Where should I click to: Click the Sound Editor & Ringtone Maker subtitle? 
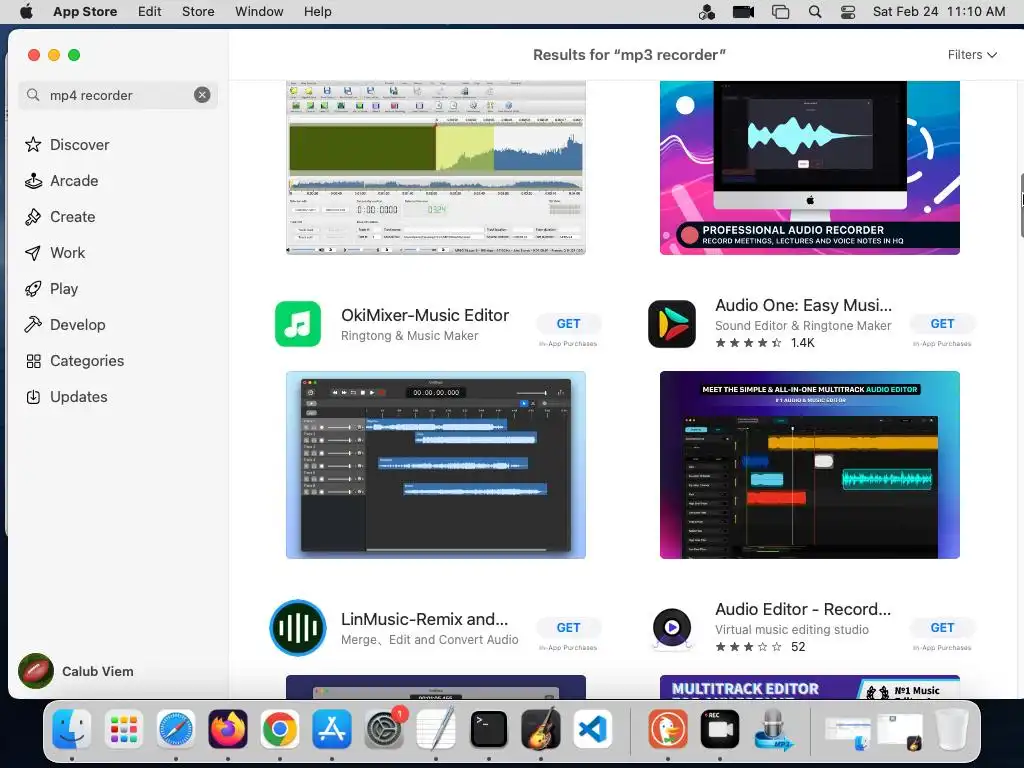click(803, 326)
